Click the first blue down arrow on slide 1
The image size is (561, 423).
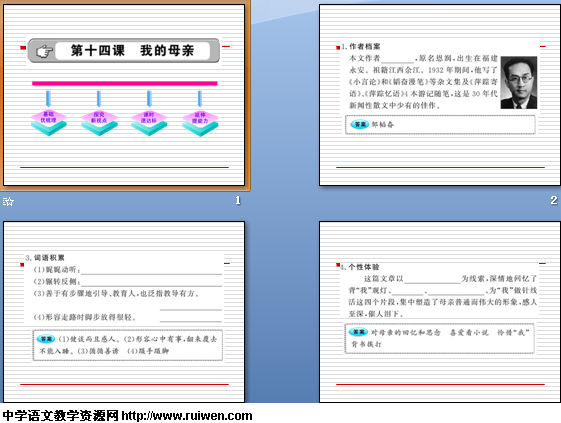[49, 99]
